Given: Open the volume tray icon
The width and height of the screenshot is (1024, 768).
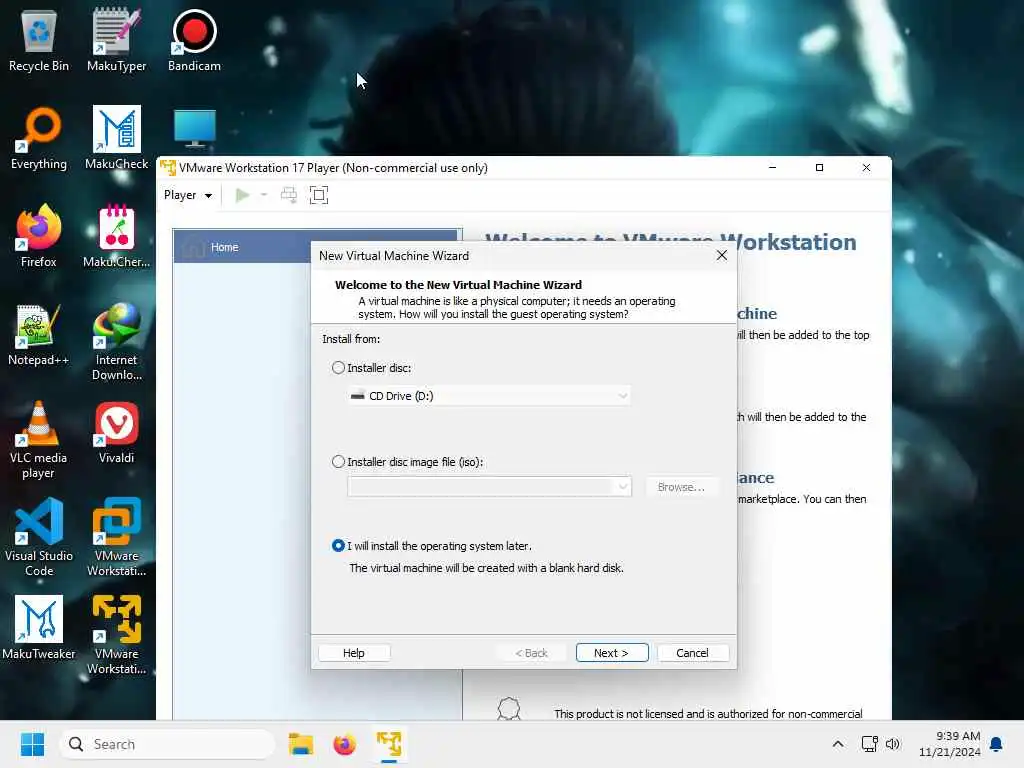Looking at the screenshot, I should [893, 744].
